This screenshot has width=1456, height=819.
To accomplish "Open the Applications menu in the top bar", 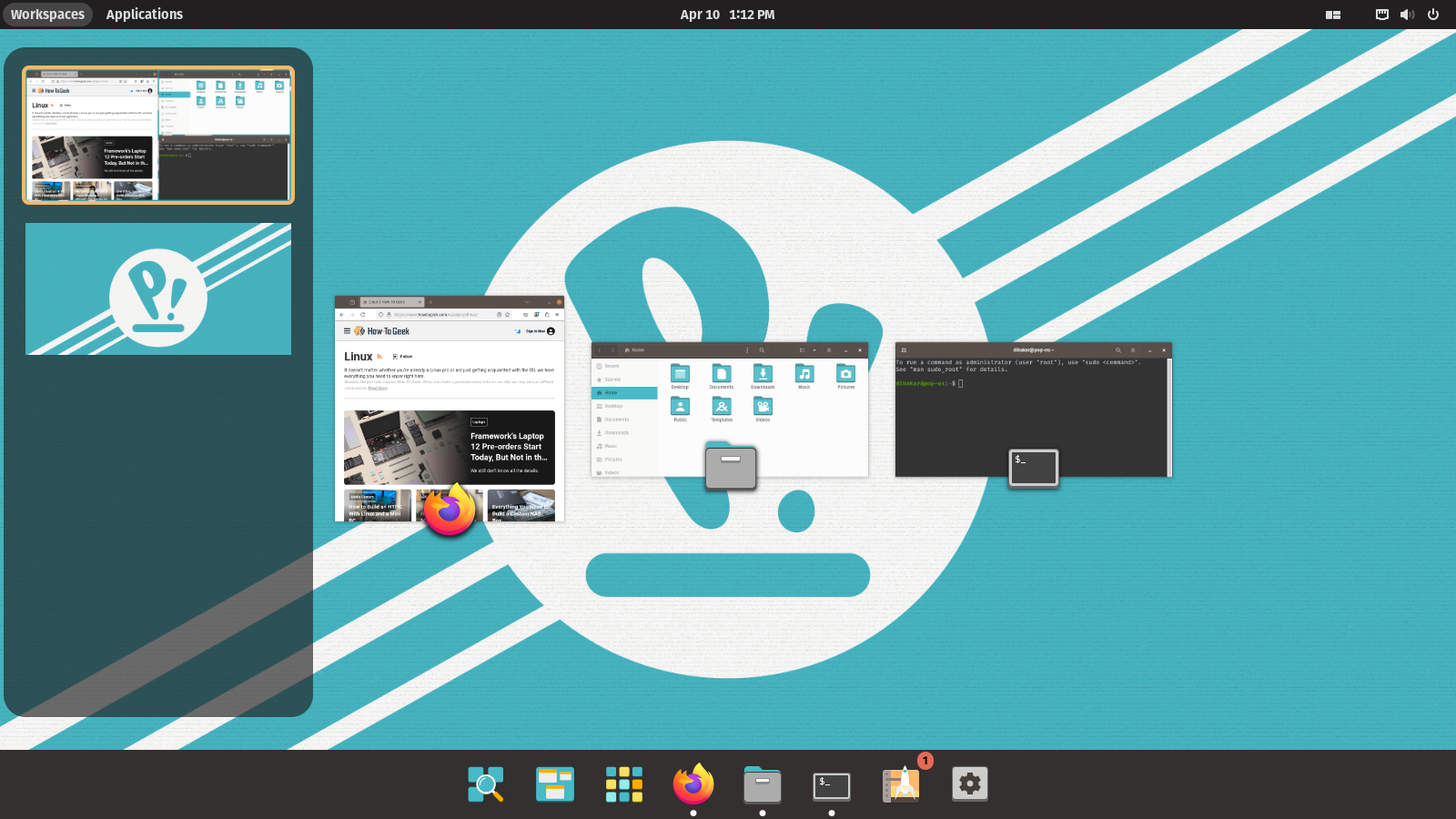I will pos(145,14).
